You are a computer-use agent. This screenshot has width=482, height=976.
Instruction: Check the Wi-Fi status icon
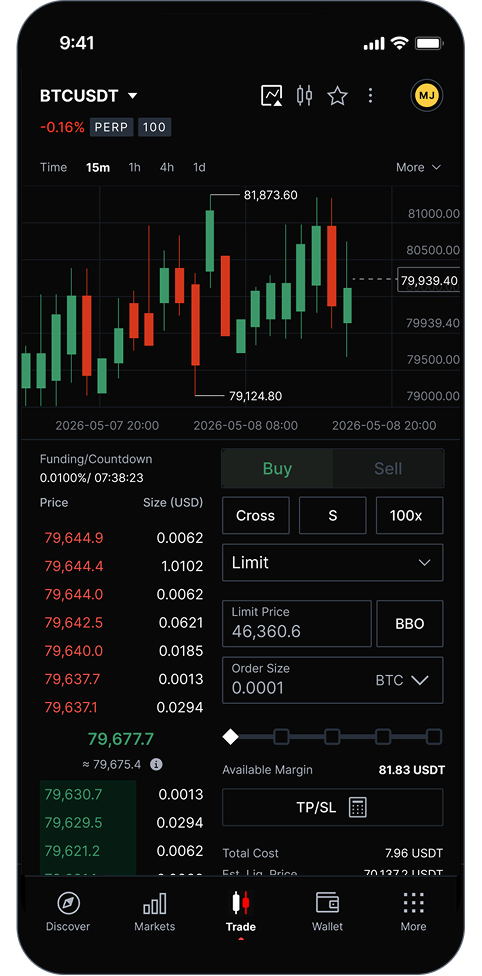click(399, 44)
